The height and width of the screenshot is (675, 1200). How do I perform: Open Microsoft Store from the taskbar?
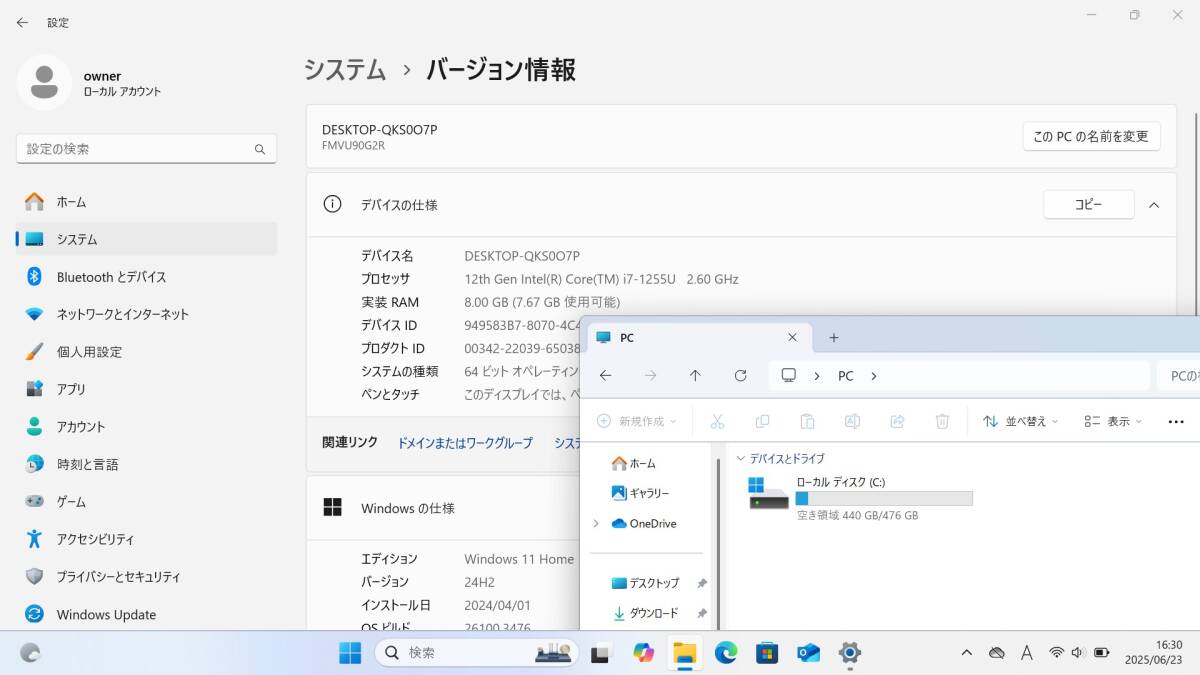(x=766, y=653)
